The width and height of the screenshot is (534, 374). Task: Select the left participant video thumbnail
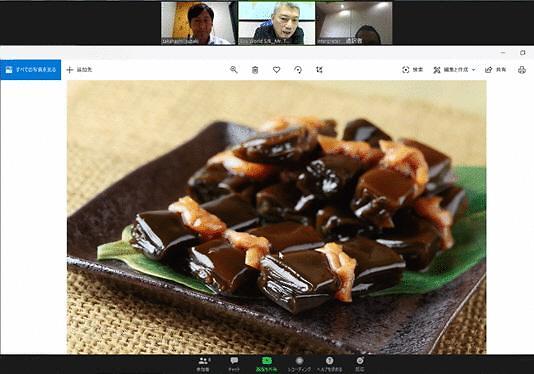(199, 23)
